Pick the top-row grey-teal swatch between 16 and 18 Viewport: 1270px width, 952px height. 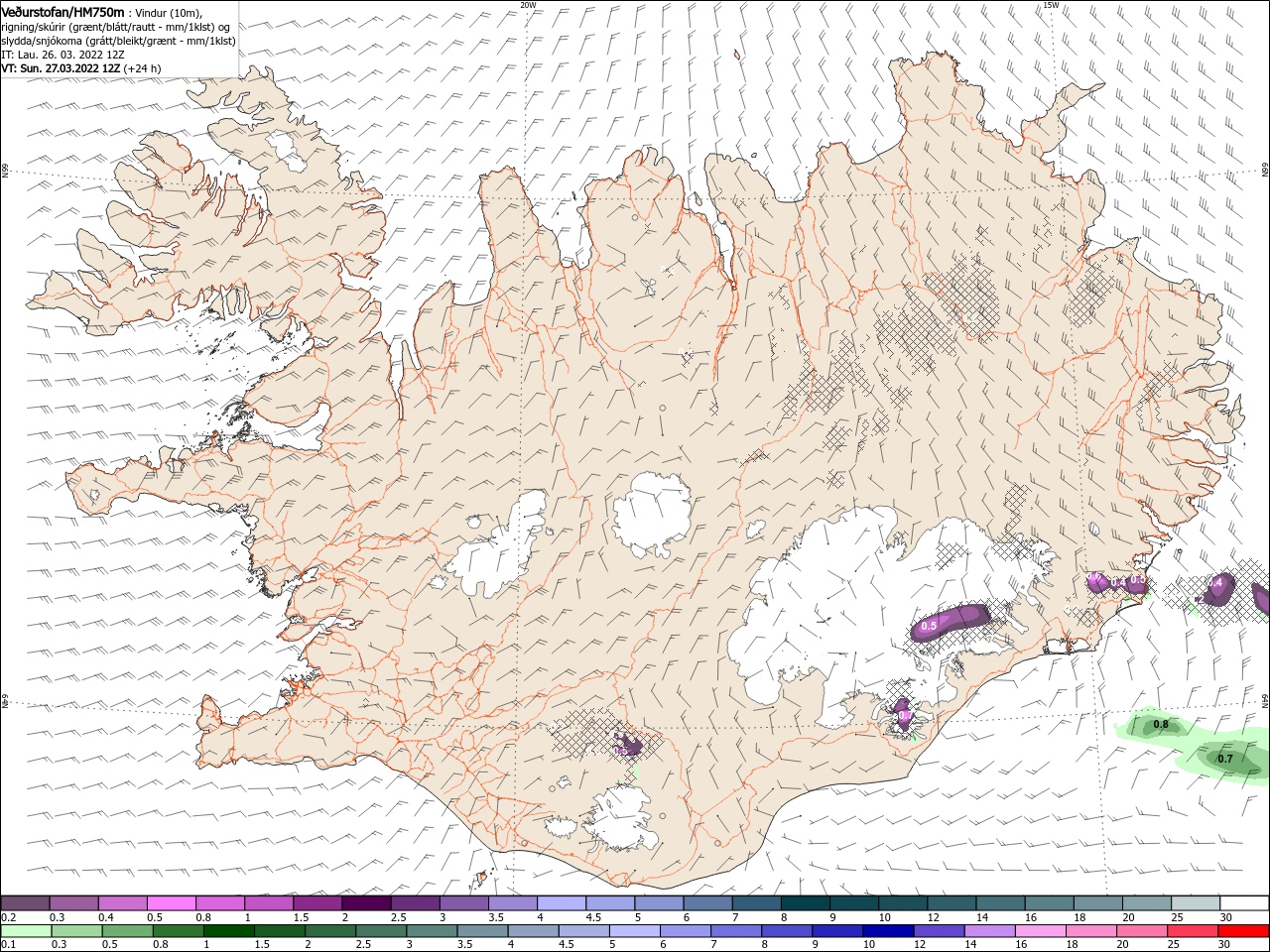coord(1050,903)
